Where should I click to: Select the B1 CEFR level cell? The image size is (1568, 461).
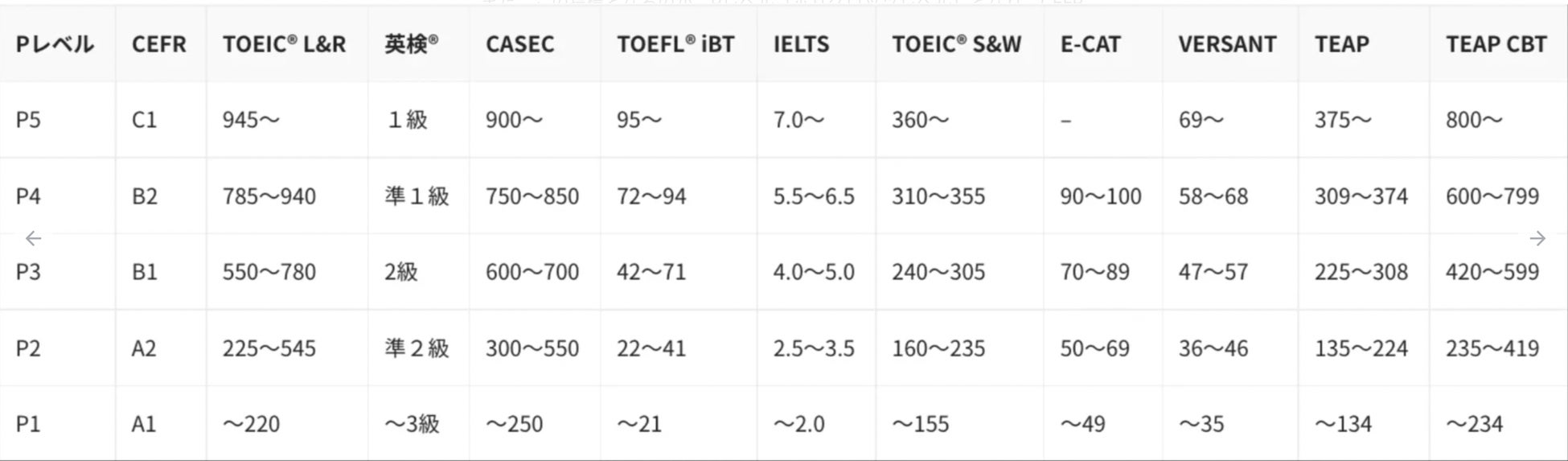(145, 272)
